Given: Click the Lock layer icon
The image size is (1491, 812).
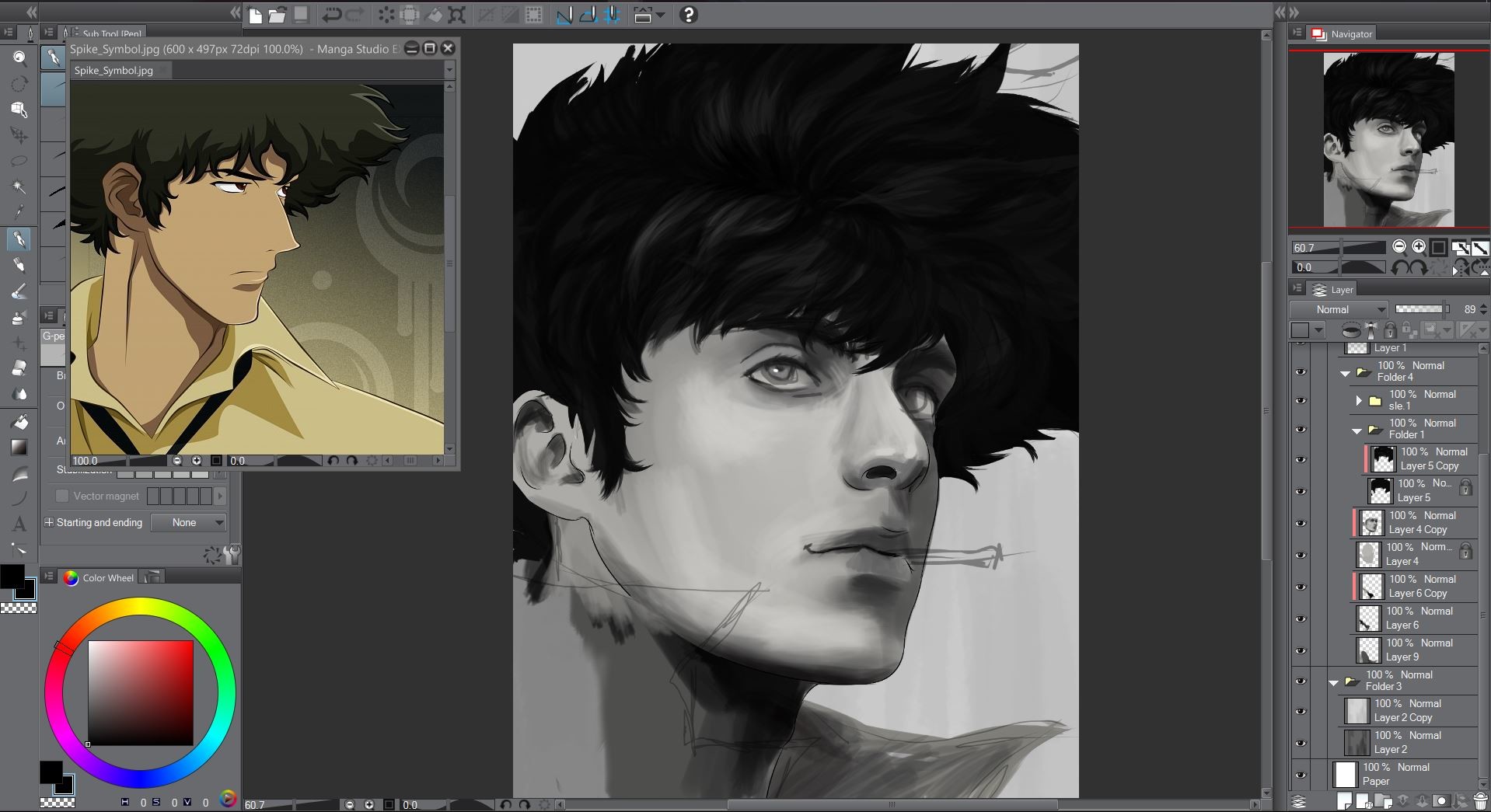Looking at the screenshot, I should click(x=1389, y=330).
